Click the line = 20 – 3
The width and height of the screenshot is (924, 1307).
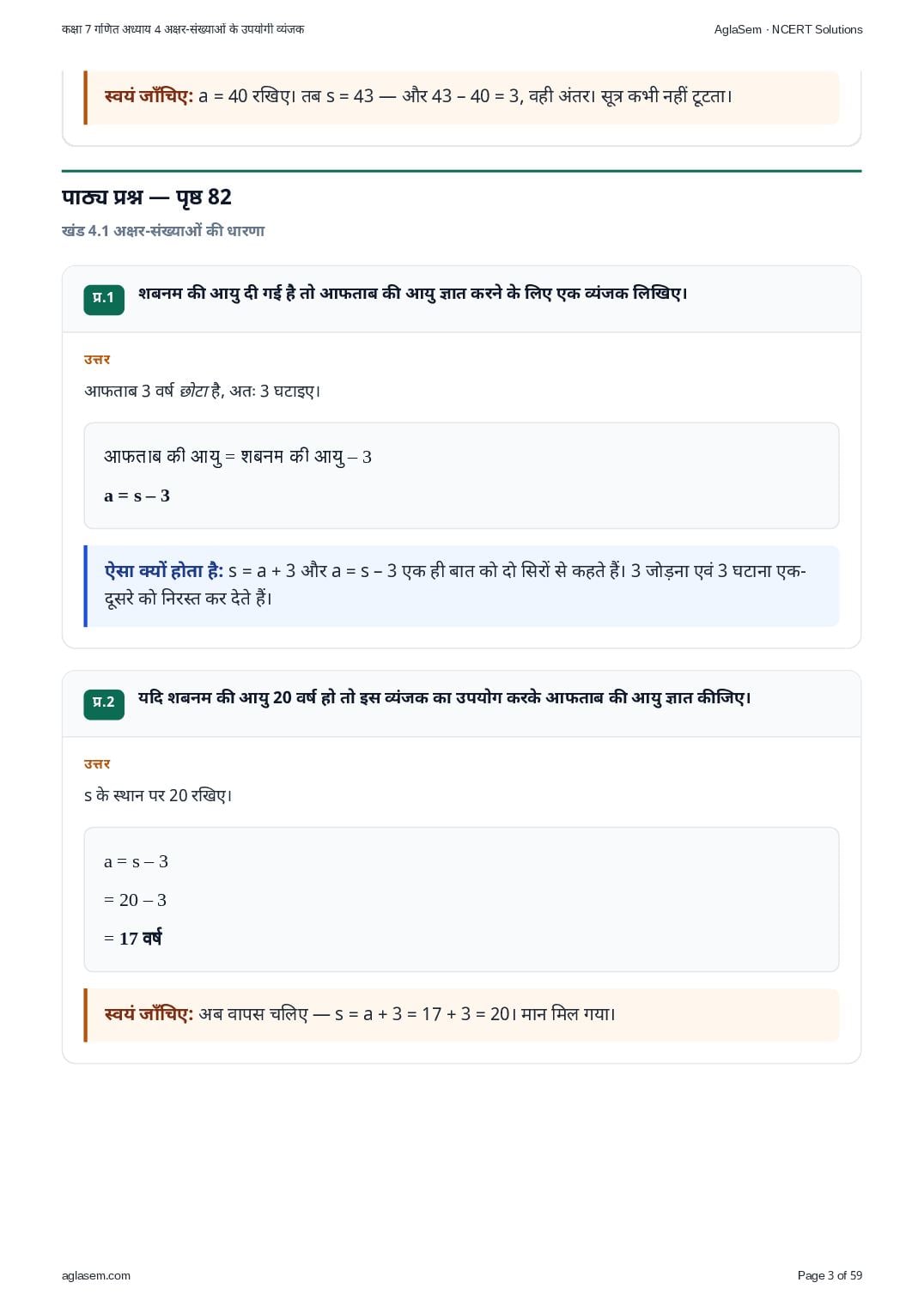136,900
